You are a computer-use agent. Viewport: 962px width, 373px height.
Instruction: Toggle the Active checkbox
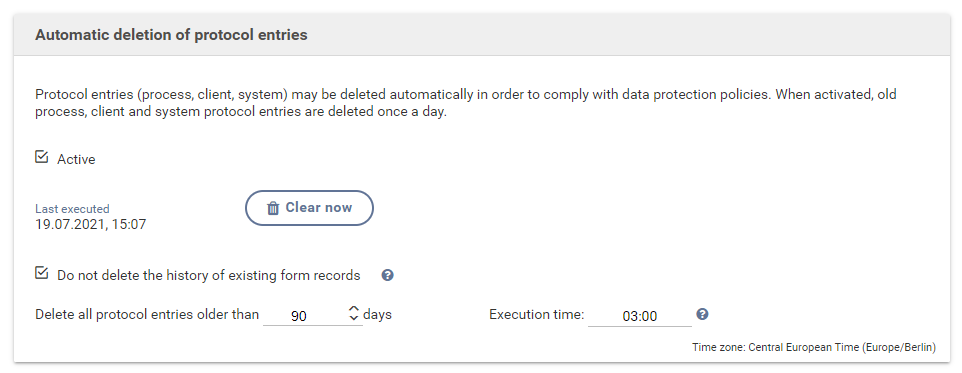pos(41,158)
